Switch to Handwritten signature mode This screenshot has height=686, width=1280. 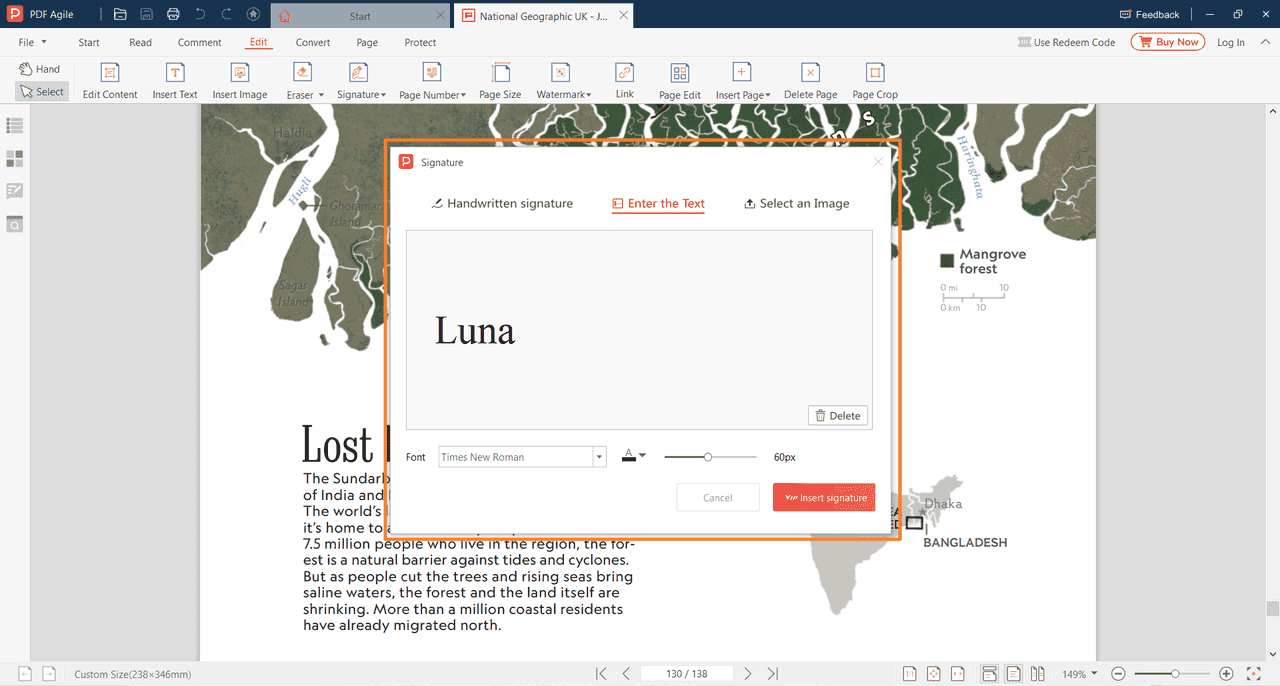coord(502,203)
